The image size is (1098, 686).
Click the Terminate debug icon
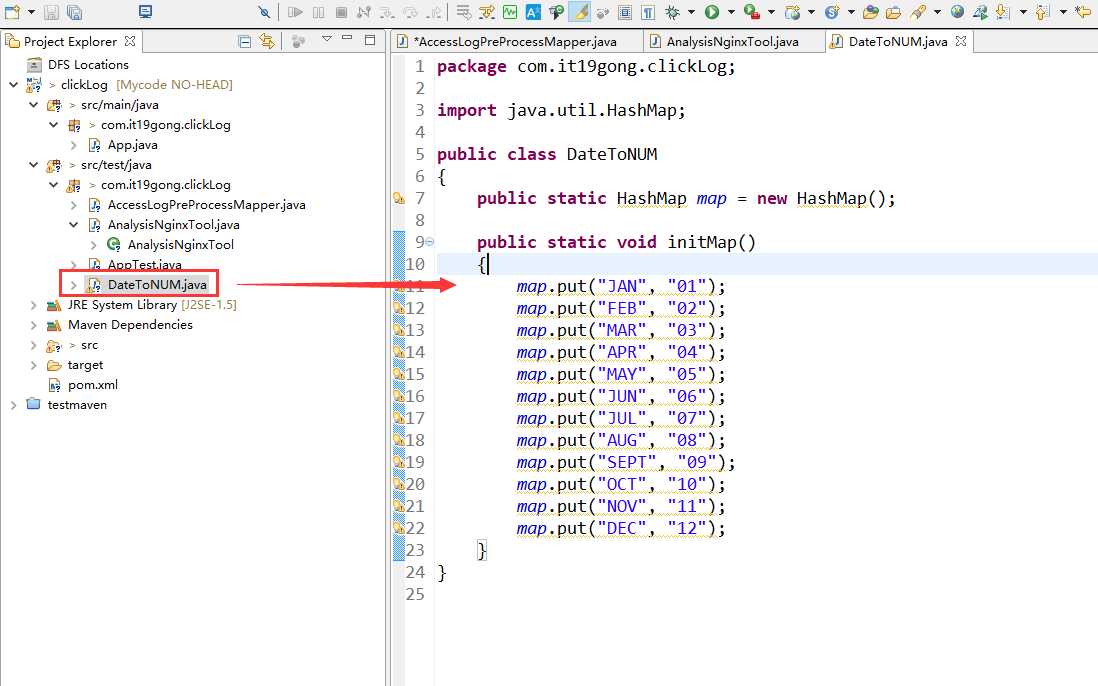pos(341,12)
